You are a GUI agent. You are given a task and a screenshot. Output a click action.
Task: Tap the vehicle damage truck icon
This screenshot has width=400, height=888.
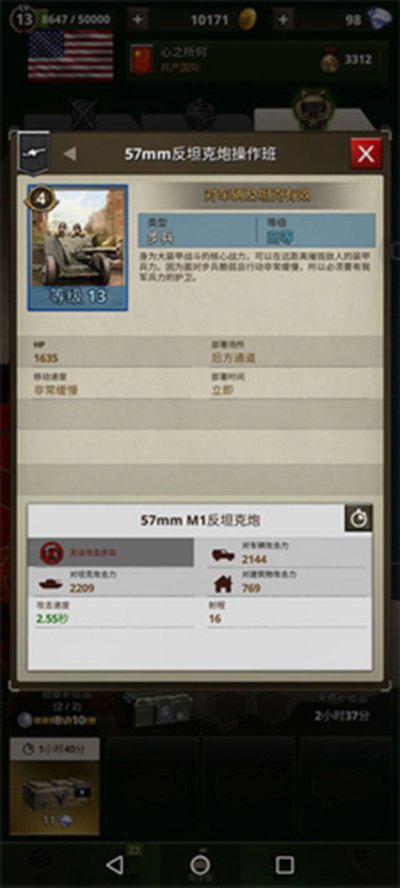[223, 554]
